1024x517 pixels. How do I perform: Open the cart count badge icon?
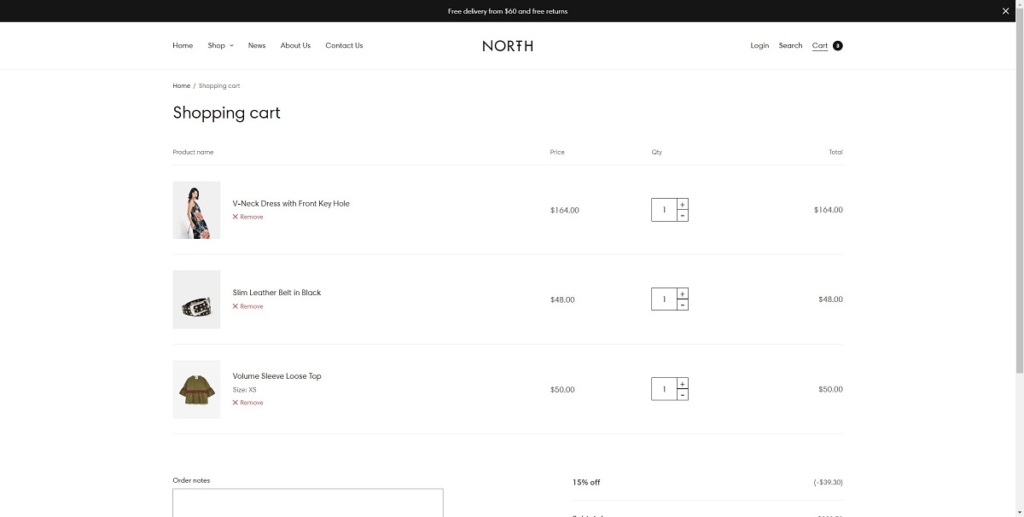(837, 46)
